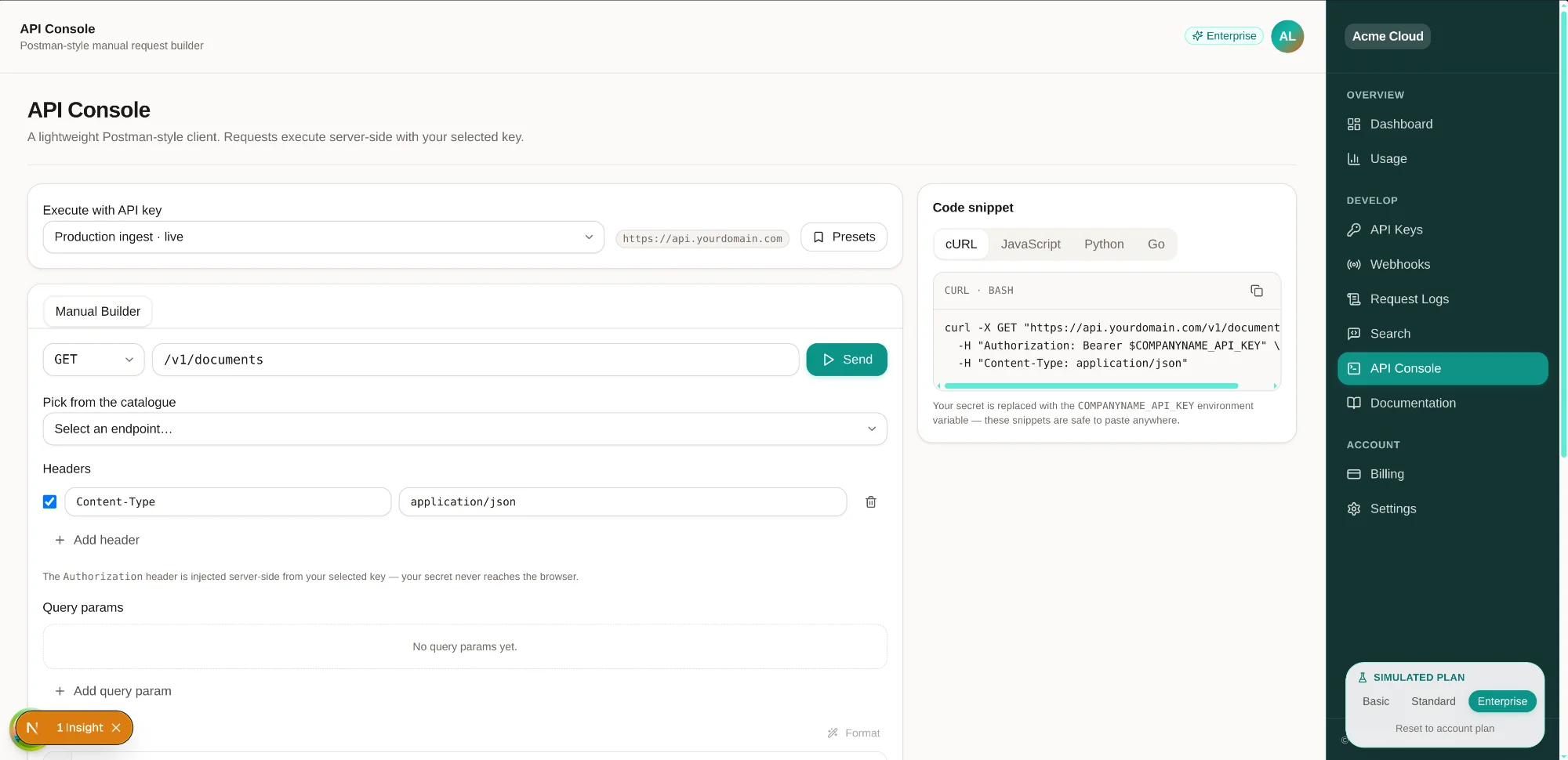Open the 1 Insight badge
This screenshot has height=760, width=1568.
click(x=78, y=728)
